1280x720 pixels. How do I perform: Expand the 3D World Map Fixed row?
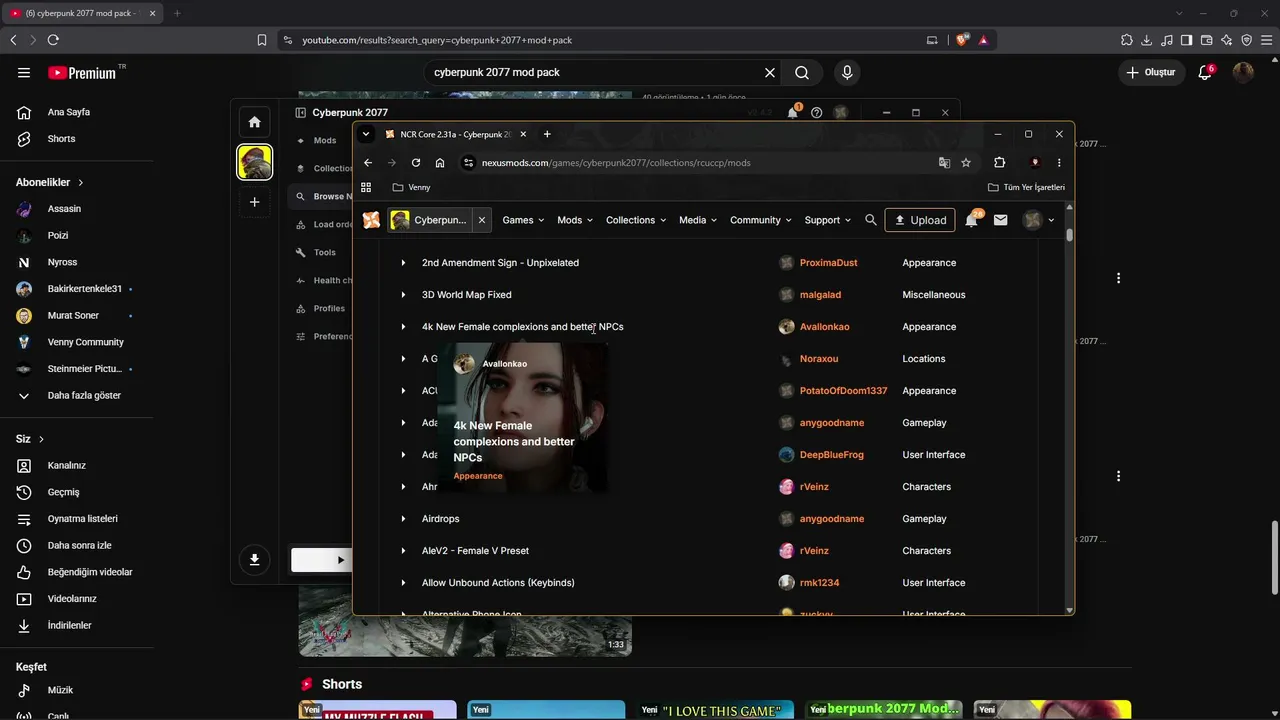click(403, 295)
